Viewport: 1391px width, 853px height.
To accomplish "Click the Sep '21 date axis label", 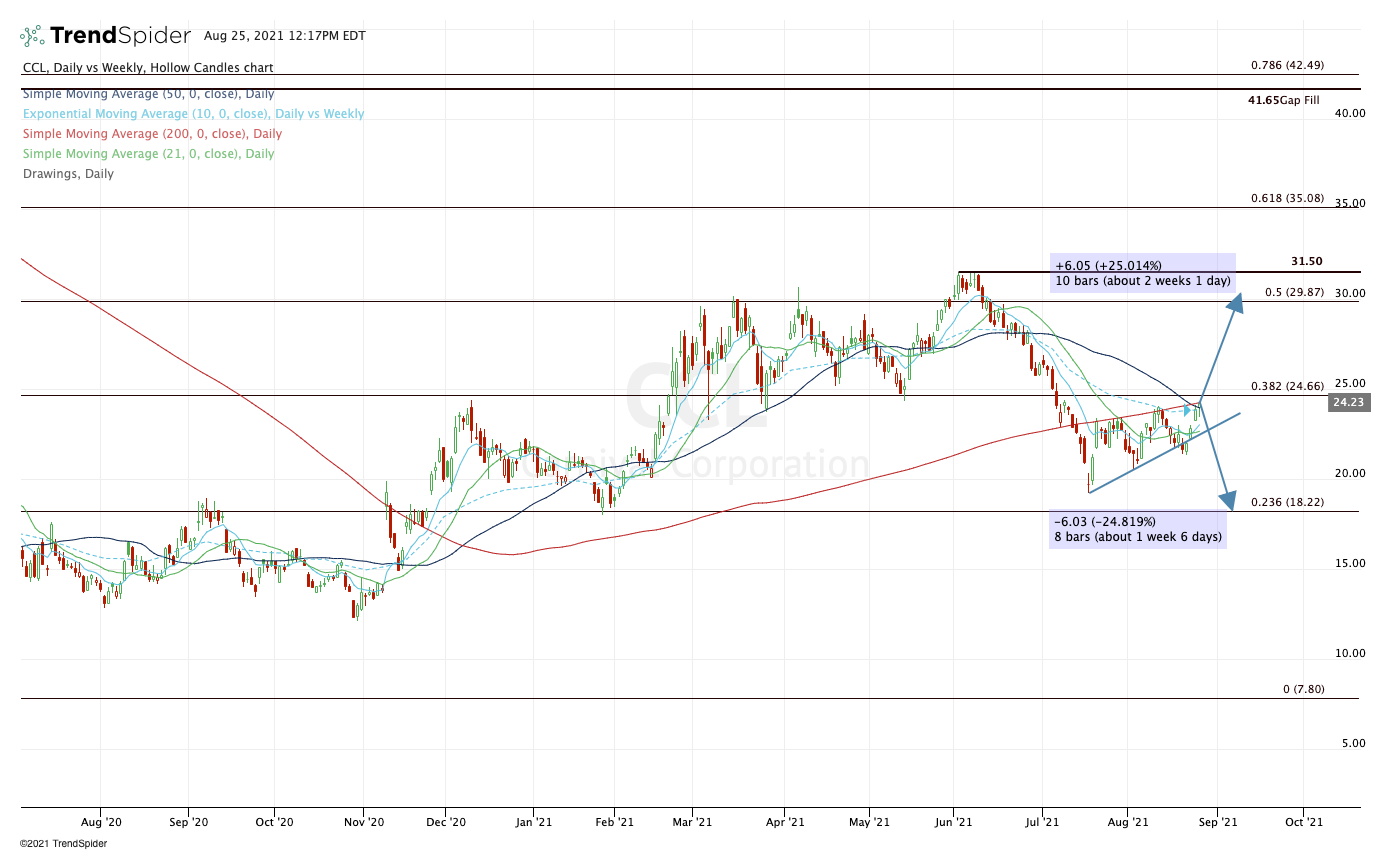I will point(1216,822).
